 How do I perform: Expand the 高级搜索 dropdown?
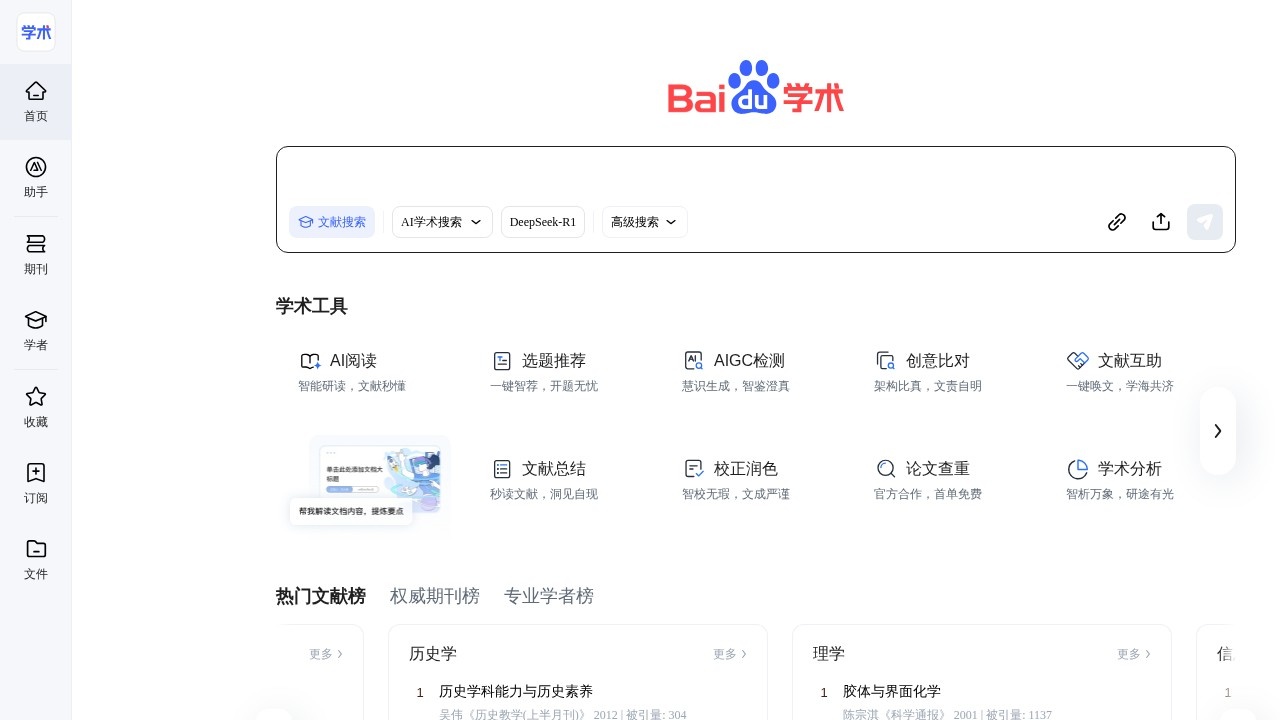(643, 222)
